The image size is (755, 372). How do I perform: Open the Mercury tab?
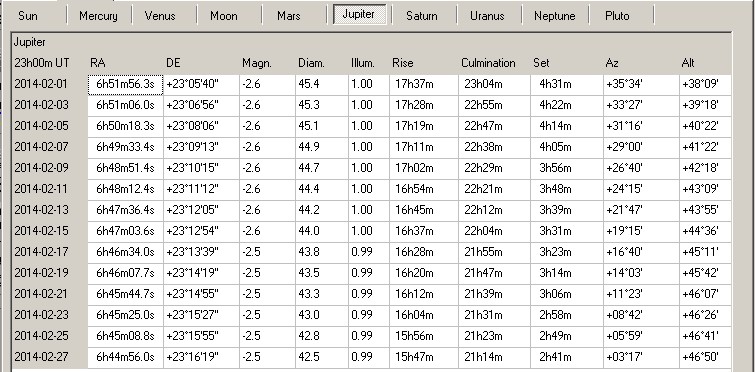tap(98, 15)
